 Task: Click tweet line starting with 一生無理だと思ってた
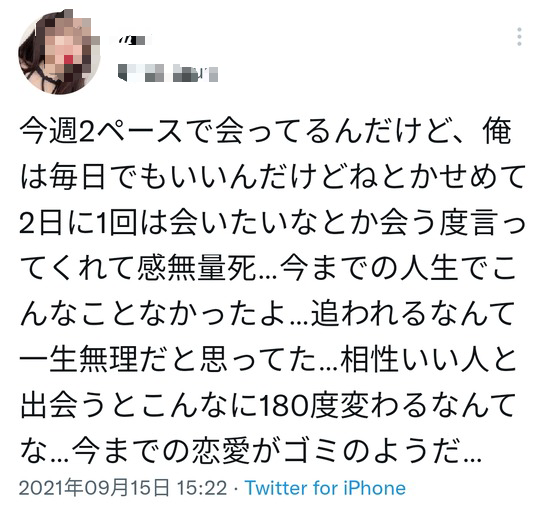268,361
